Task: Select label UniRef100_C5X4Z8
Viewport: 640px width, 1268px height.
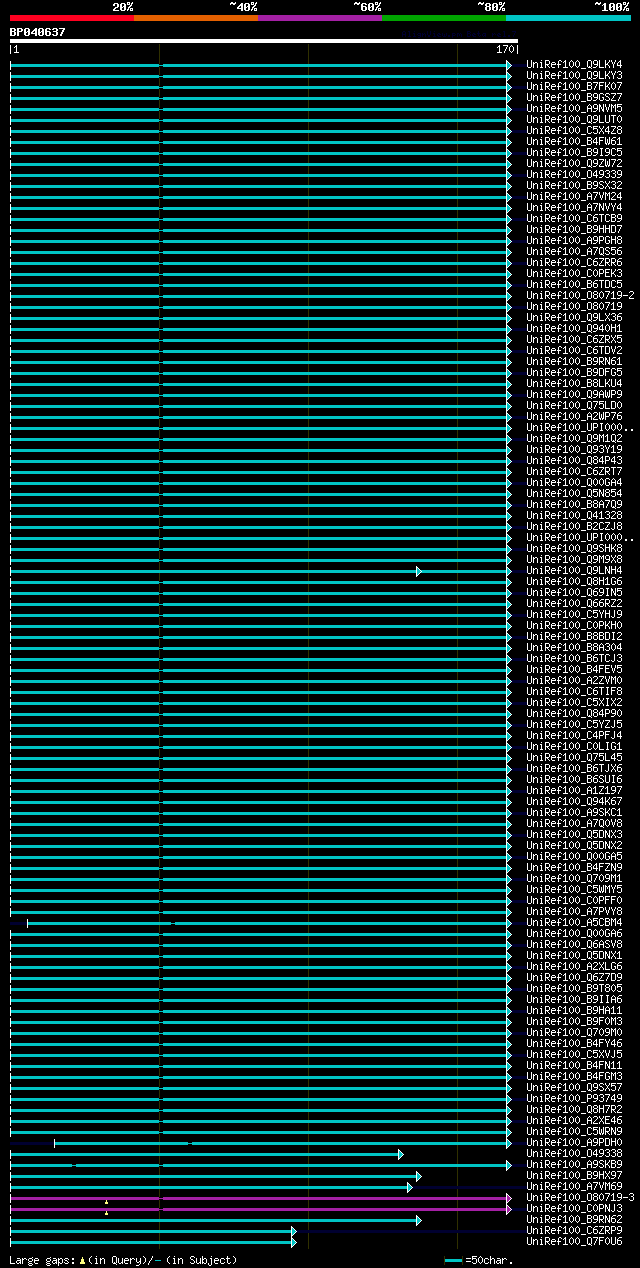Action: [x=574, y=131]
